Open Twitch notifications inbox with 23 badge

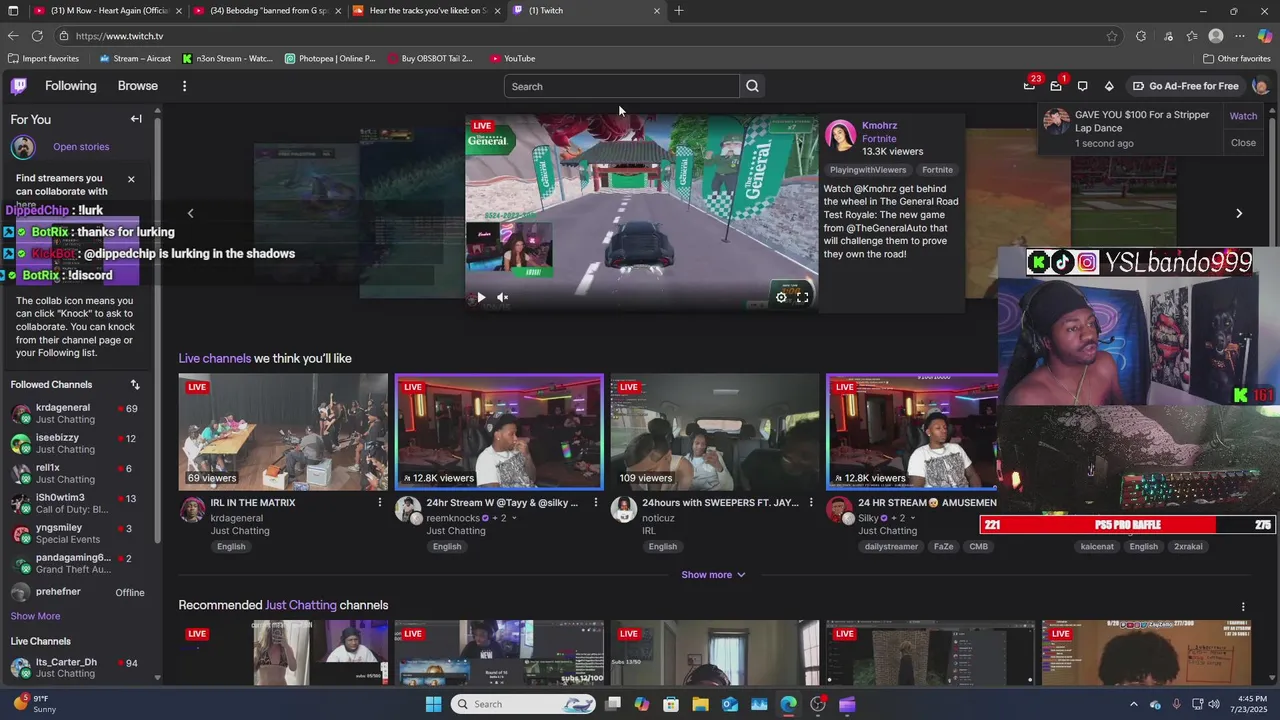(x=1029, y=86)
